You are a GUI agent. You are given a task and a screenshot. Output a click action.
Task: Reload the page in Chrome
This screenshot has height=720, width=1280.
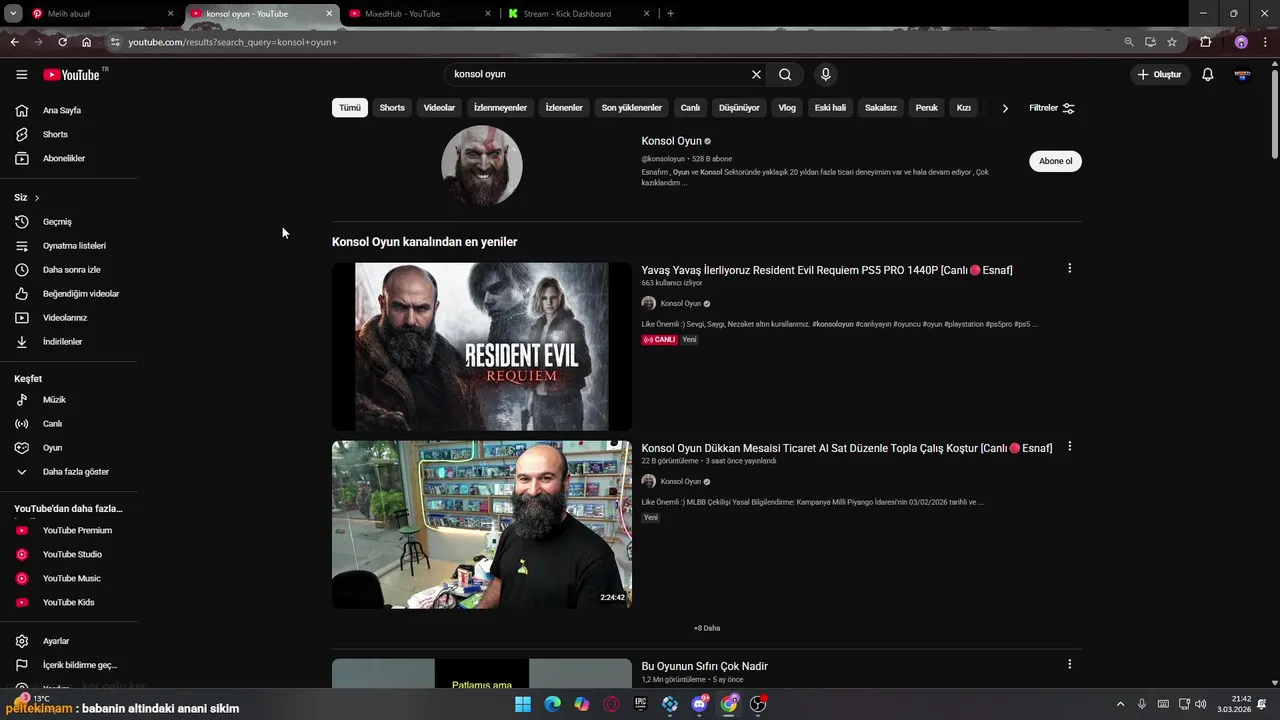(62, 42)
